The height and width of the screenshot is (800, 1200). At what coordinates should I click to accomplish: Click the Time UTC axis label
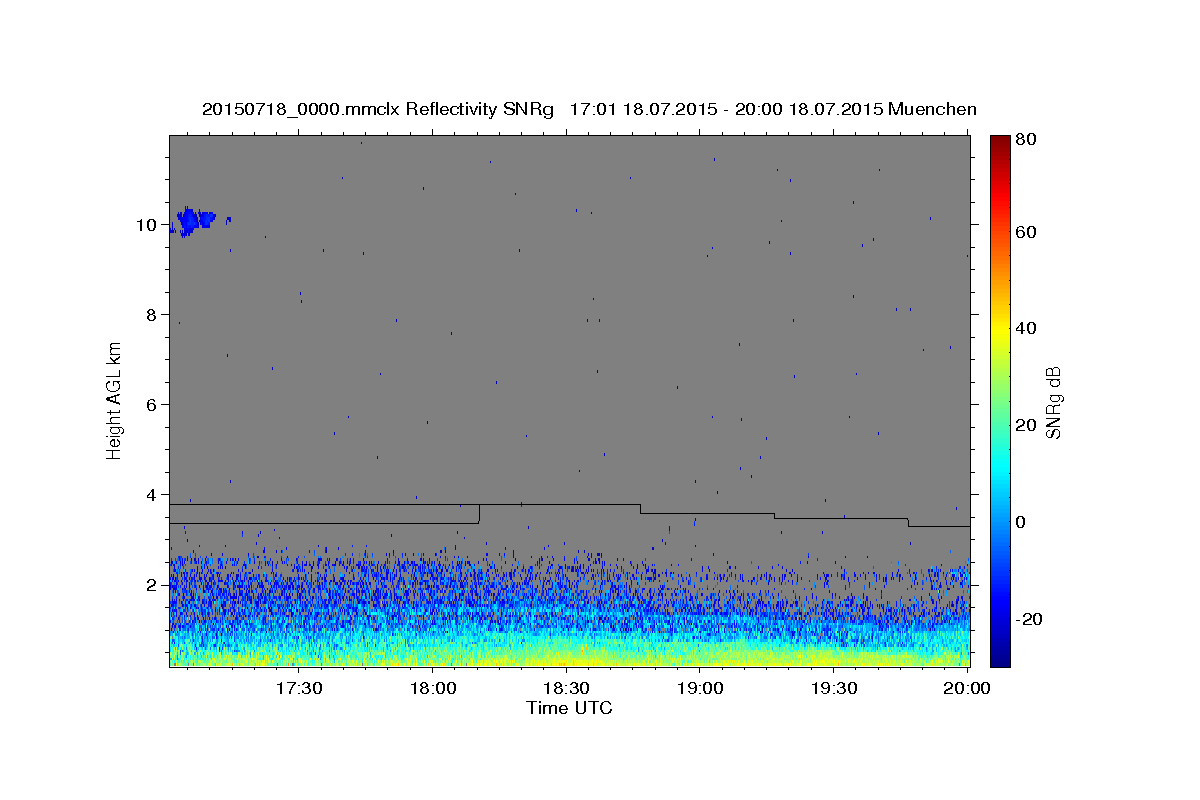tap(569, 708)
